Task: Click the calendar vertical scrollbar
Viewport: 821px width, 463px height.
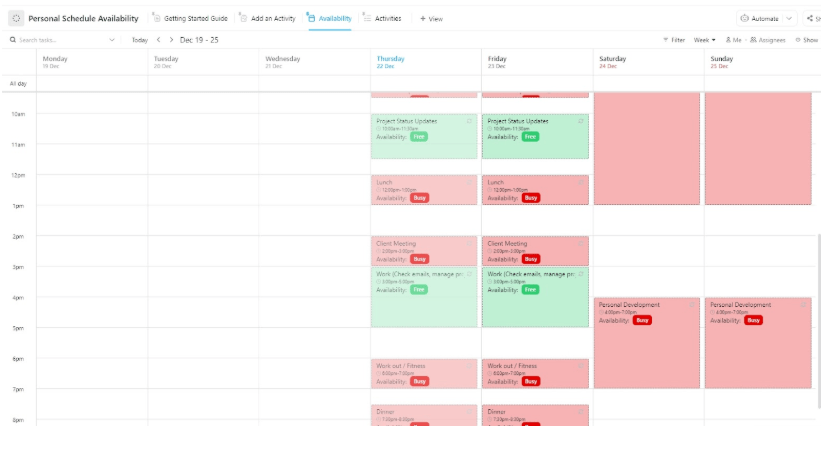Action: [818, 321]
